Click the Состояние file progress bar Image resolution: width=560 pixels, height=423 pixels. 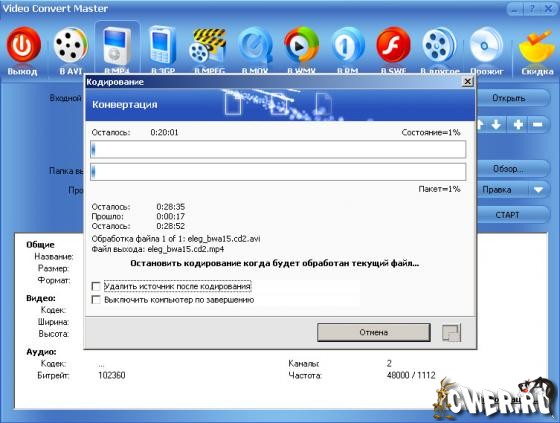278,149
